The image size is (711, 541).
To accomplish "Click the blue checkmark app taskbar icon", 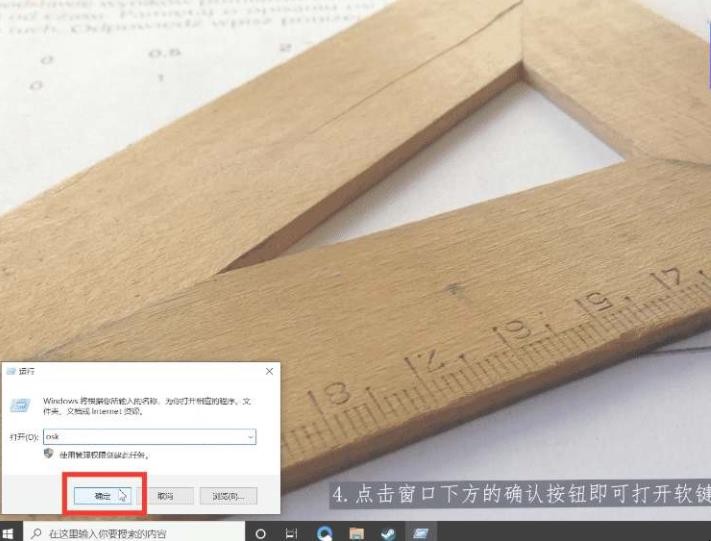I will [388, 533].
